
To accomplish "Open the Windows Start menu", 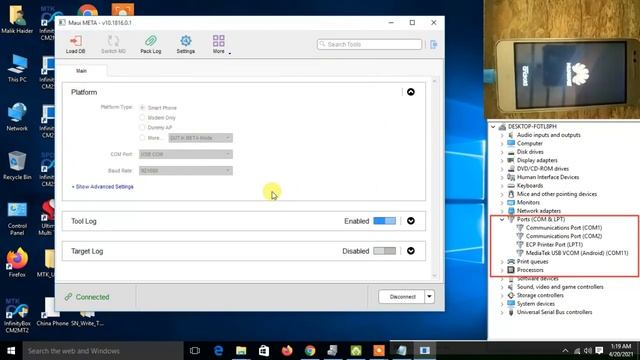I will 11,351.
